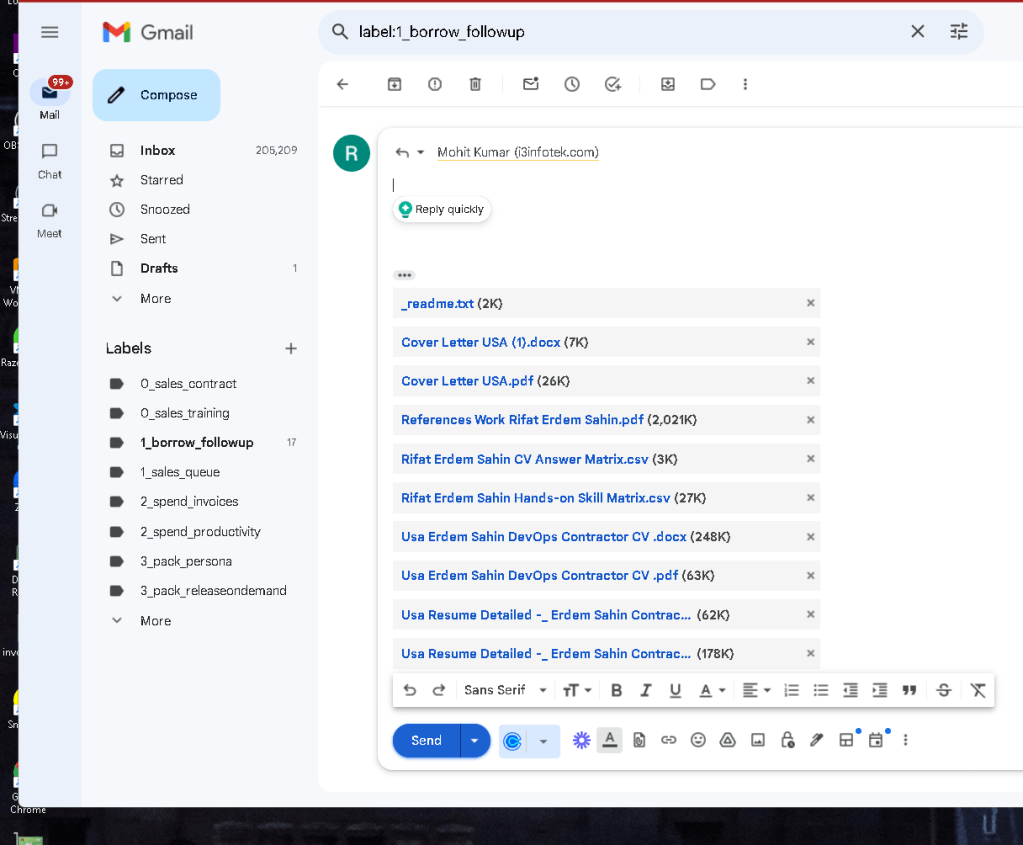Viewport: 1023px width, 845px height.
Task: Expand More under Labels list
Action: [155, 621]
